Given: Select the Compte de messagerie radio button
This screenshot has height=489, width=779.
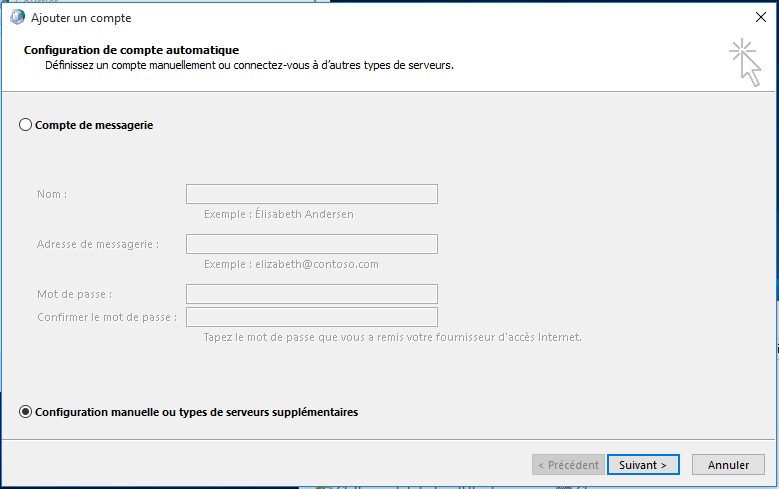Looking at the screenshot, I should (26, 125).
